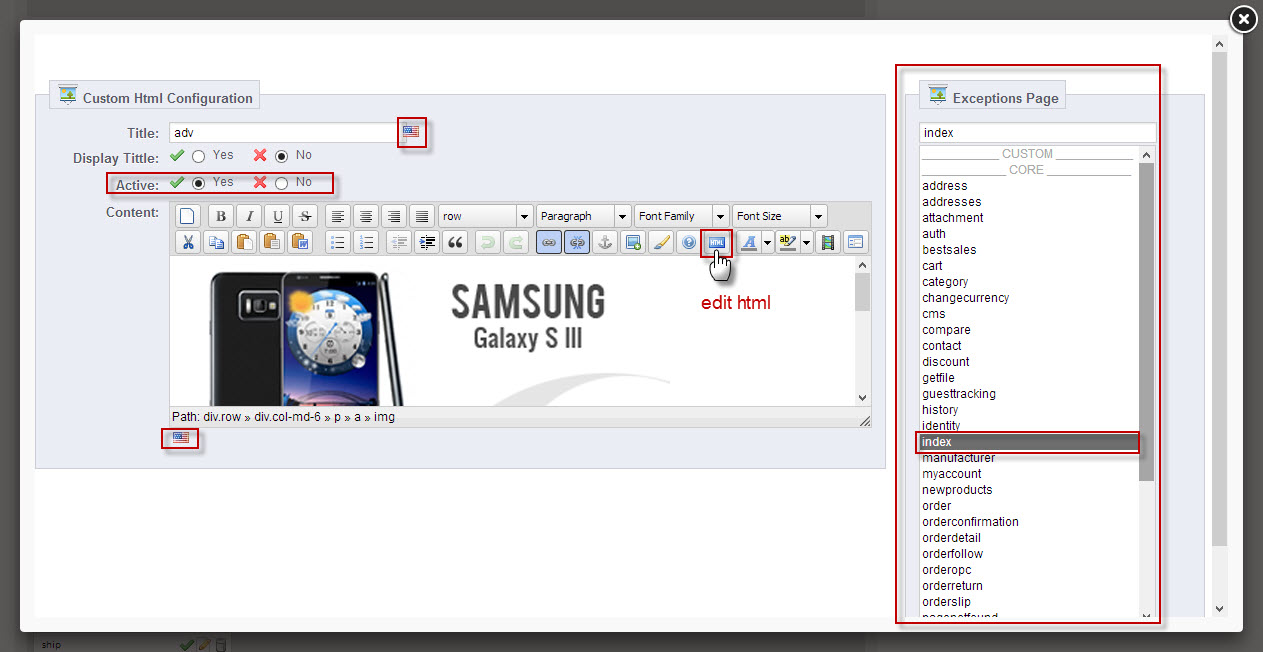Viewport: 1263px width, 652px height.
Task: Click the Cleanup messy code brush icon
Action: coord(661,242)
